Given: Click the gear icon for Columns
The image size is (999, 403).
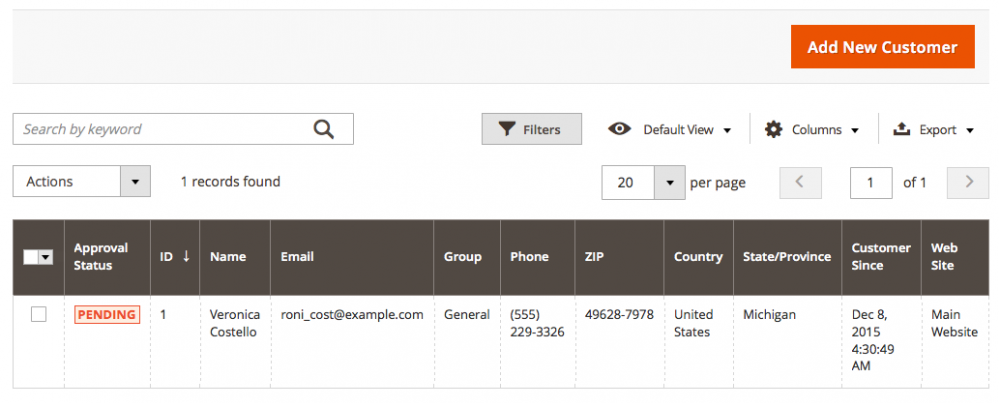Looking at the screenshot, I should coord(773,129).
